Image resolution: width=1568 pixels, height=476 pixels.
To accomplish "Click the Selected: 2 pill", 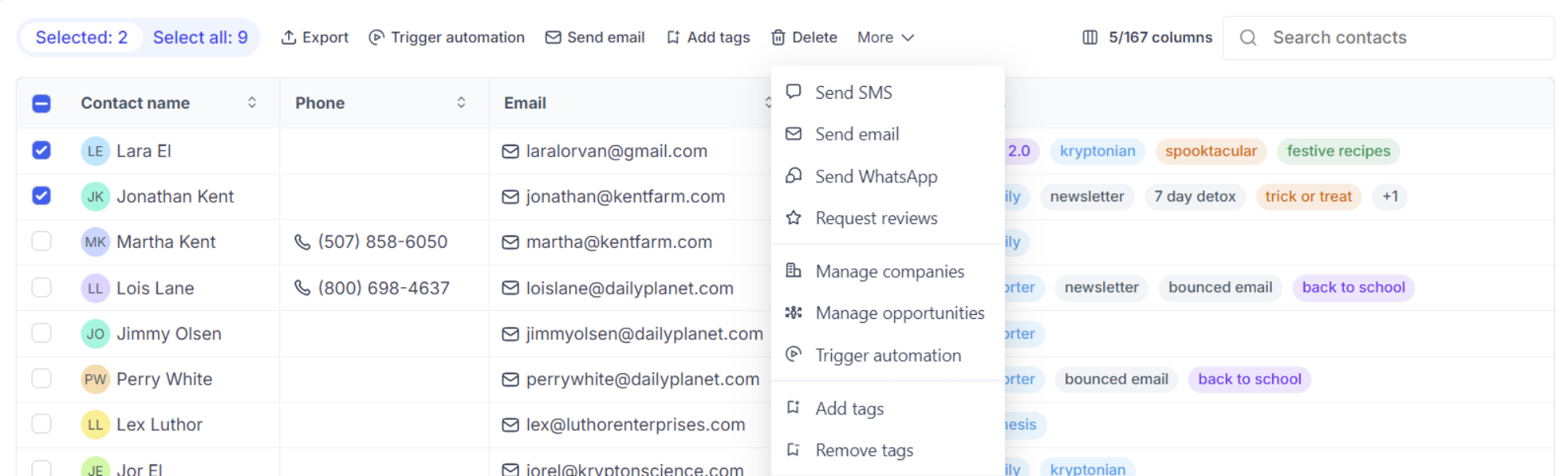I will 81,37.
